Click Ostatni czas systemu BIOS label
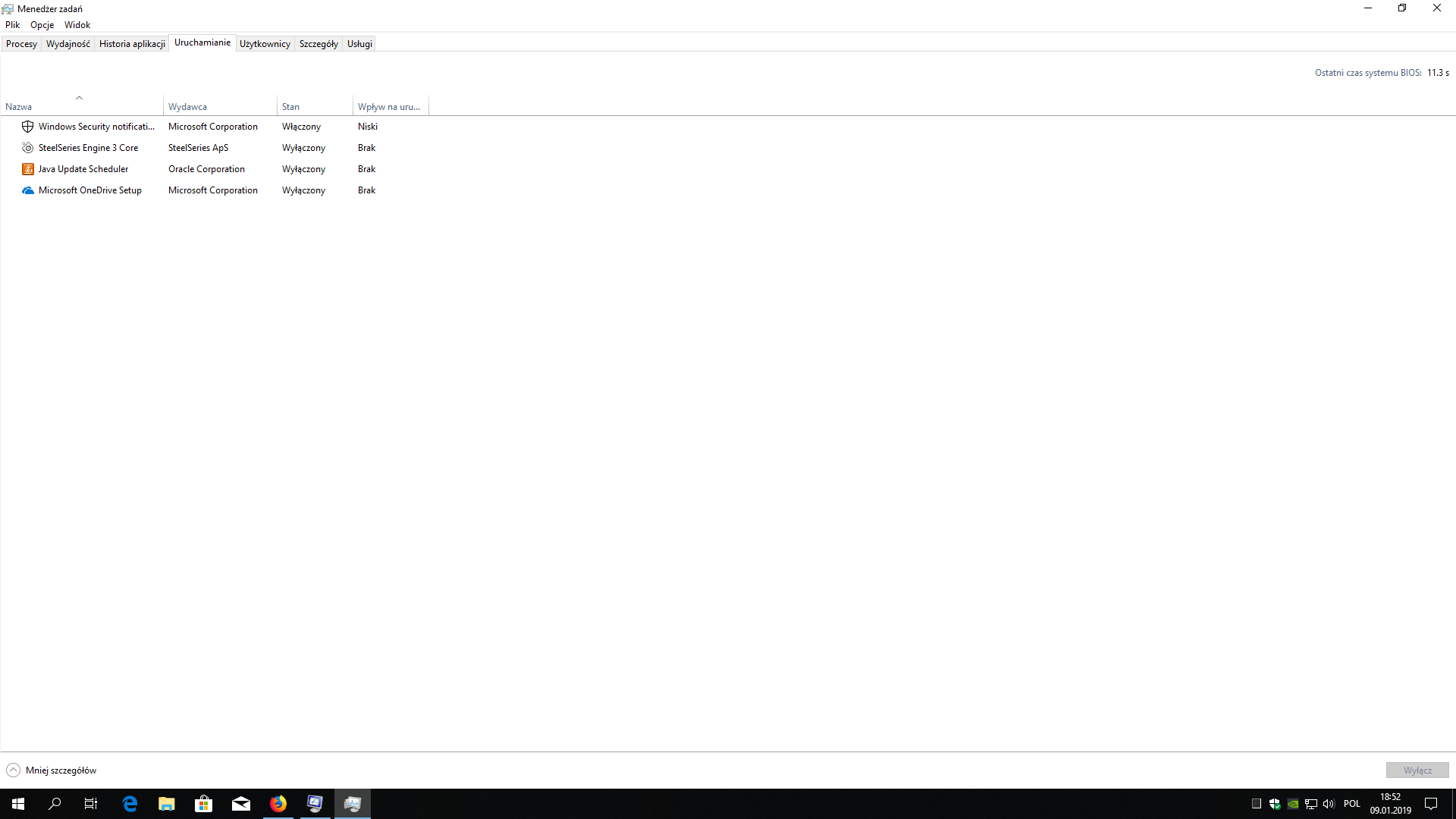1456x819 pixels. click(1368, 73)
